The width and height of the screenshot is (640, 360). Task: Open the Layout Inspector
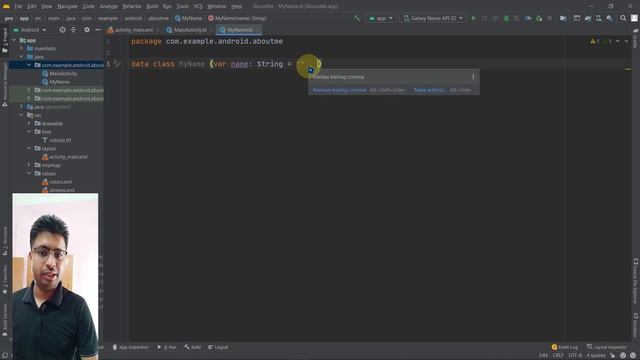[607, 347]
